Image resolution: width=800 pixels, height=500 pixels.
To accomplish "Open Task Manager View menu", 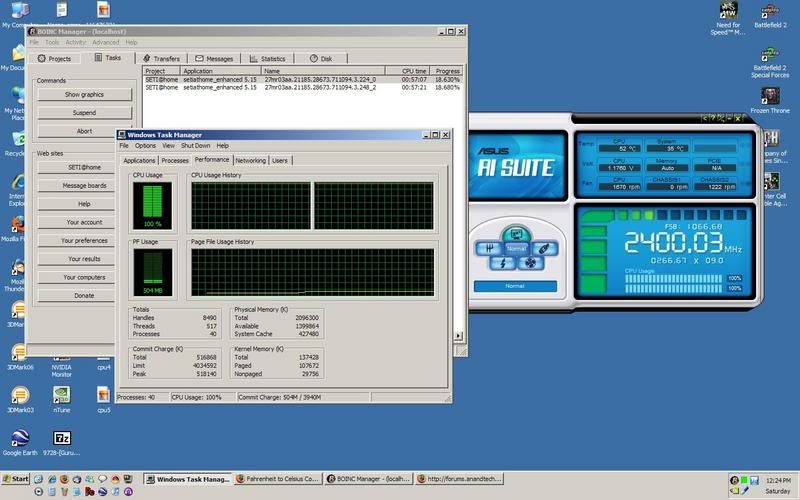I will (168, 145).
